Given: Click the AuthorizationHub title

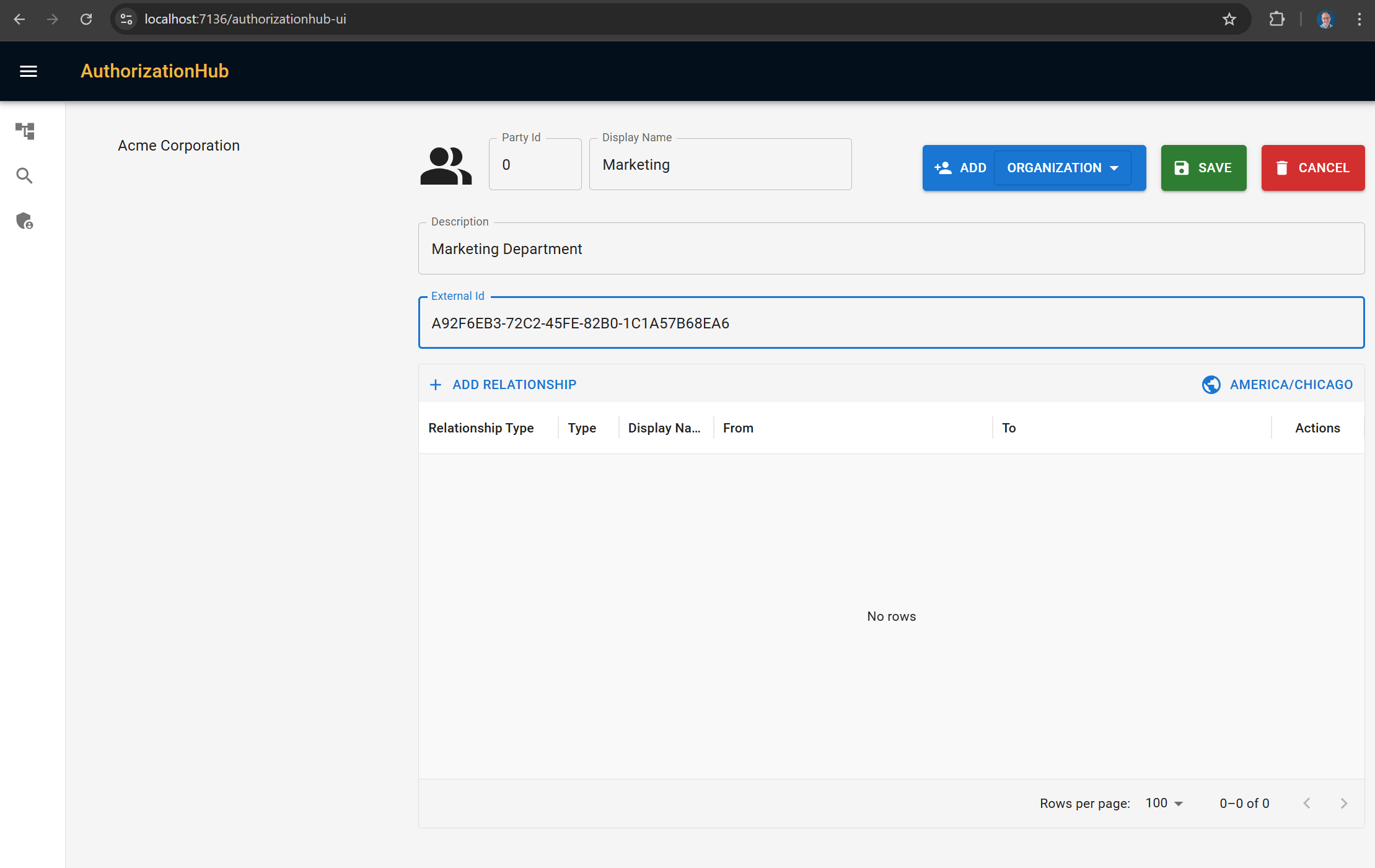Looking at the screenshot, I should 155,71.
